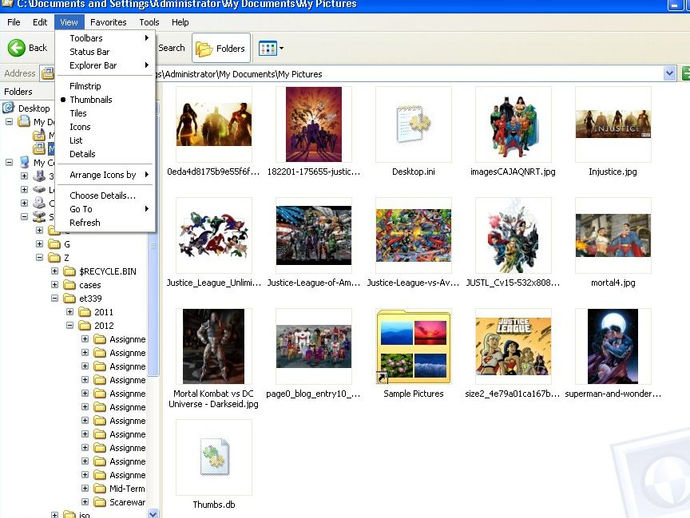Click the JUSTL_Cv15-532x808... file name

tap(513, 283)
